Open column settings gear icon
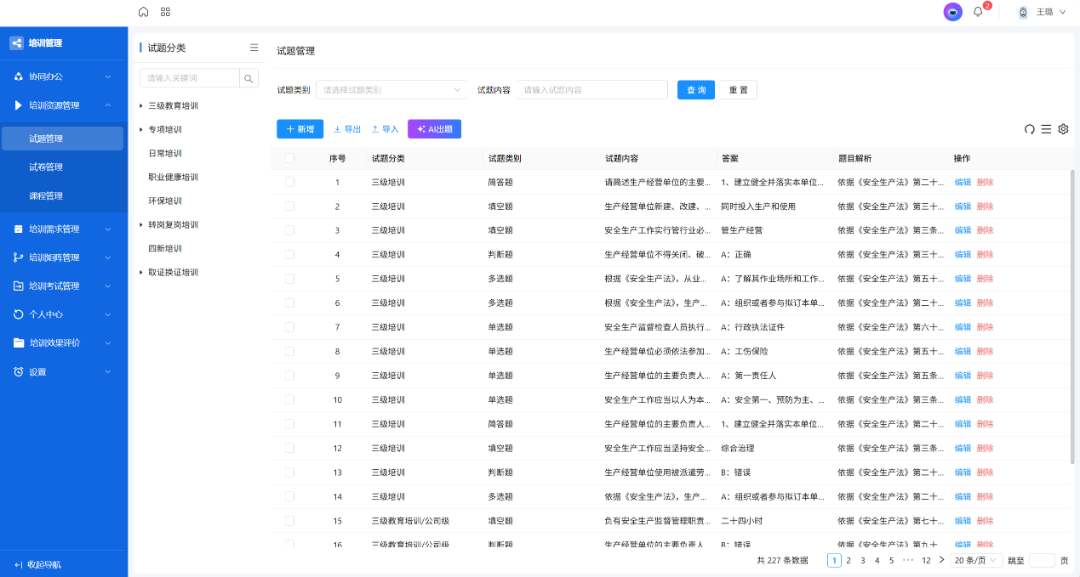This screenshot has width=1080, height=577. pos(1063,129)
